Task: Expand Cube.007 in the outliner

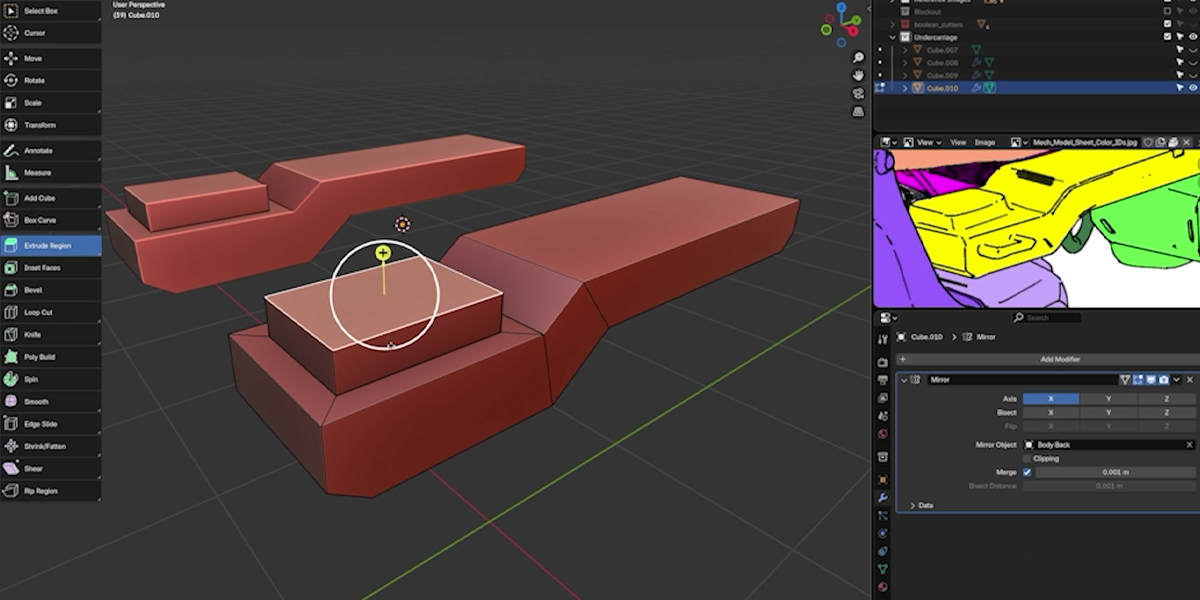Action: tap(905, 50)
